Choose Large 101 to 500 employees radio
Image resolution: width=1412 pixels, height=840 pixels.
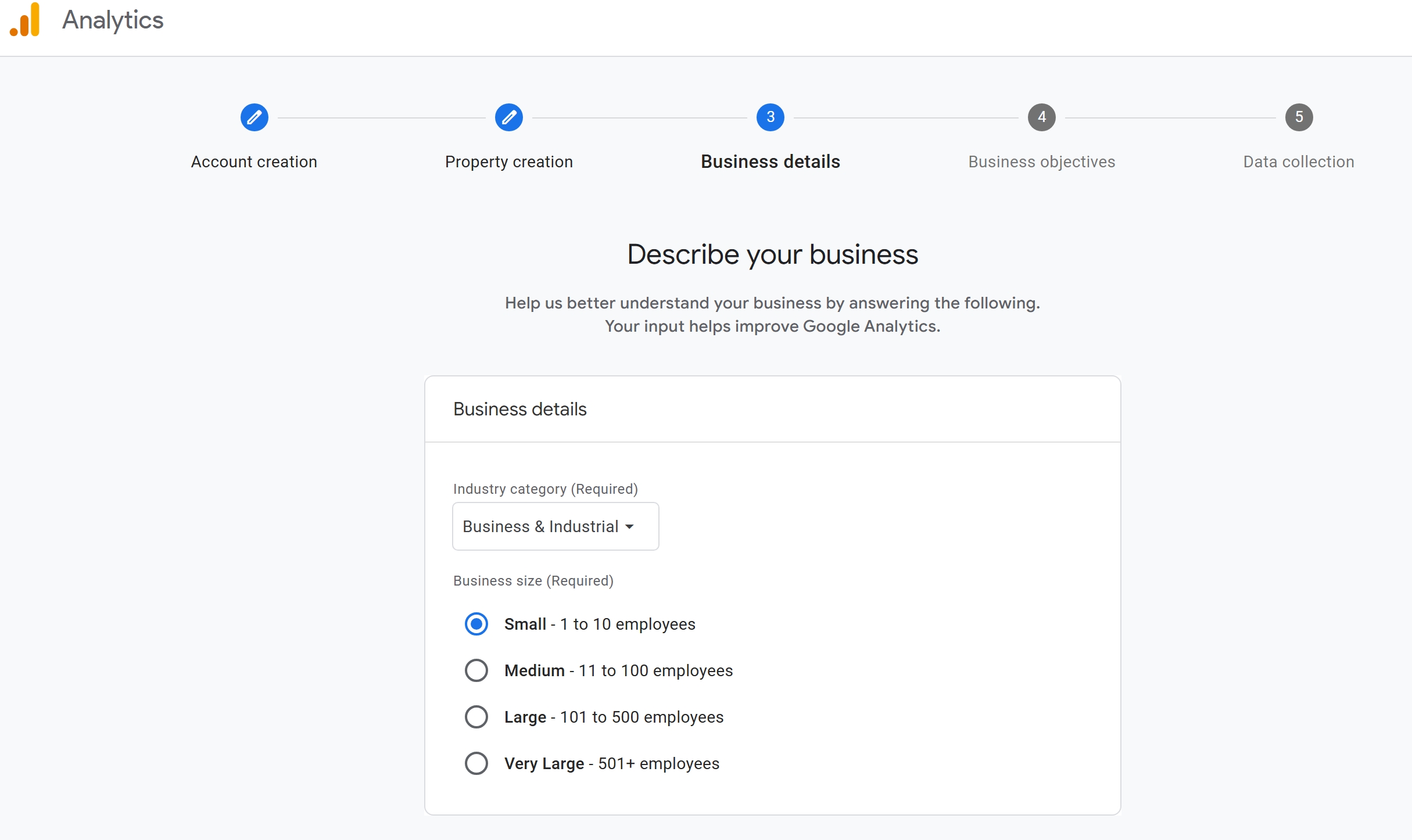(x=476, y=717)
